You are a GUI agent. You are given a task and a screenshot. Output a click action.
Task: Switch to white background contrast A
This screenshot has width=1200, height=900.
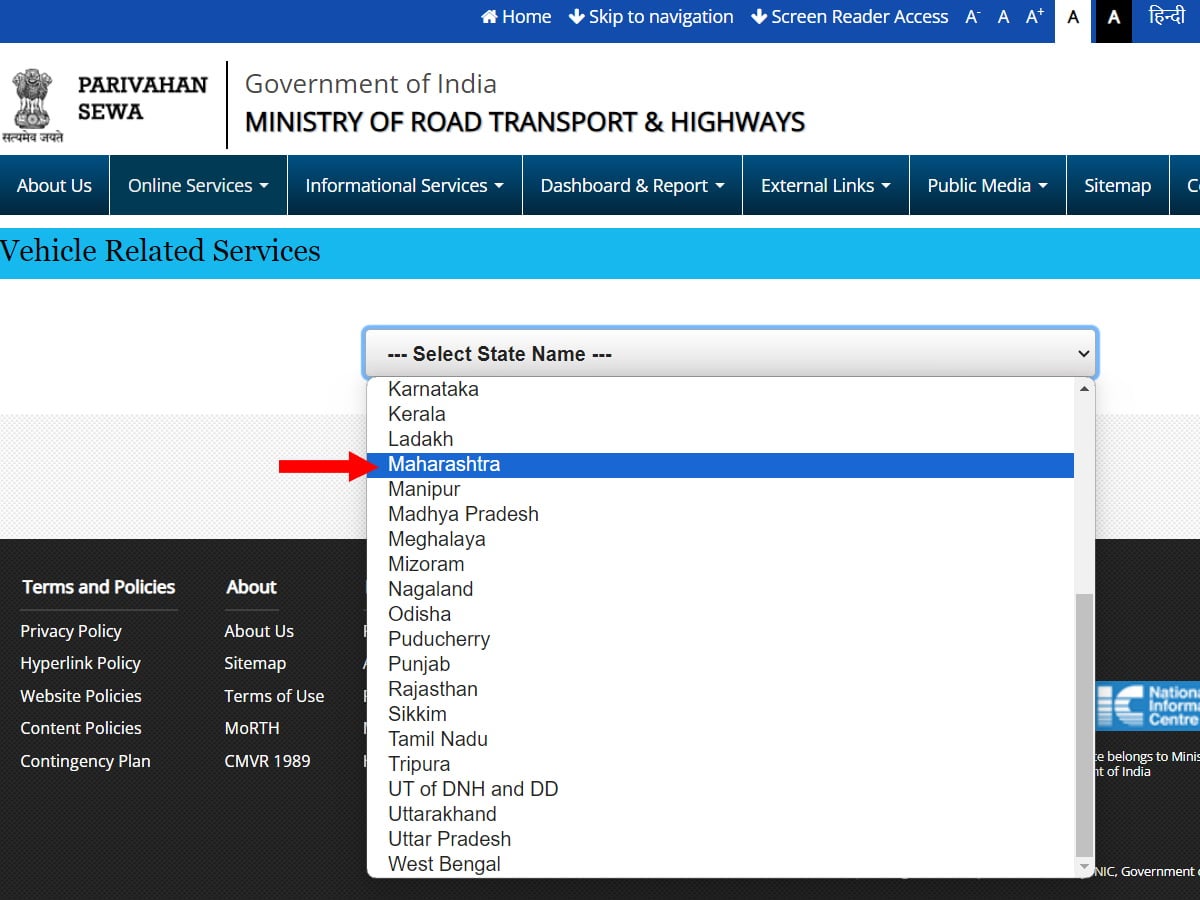[x=1073, y=18]
